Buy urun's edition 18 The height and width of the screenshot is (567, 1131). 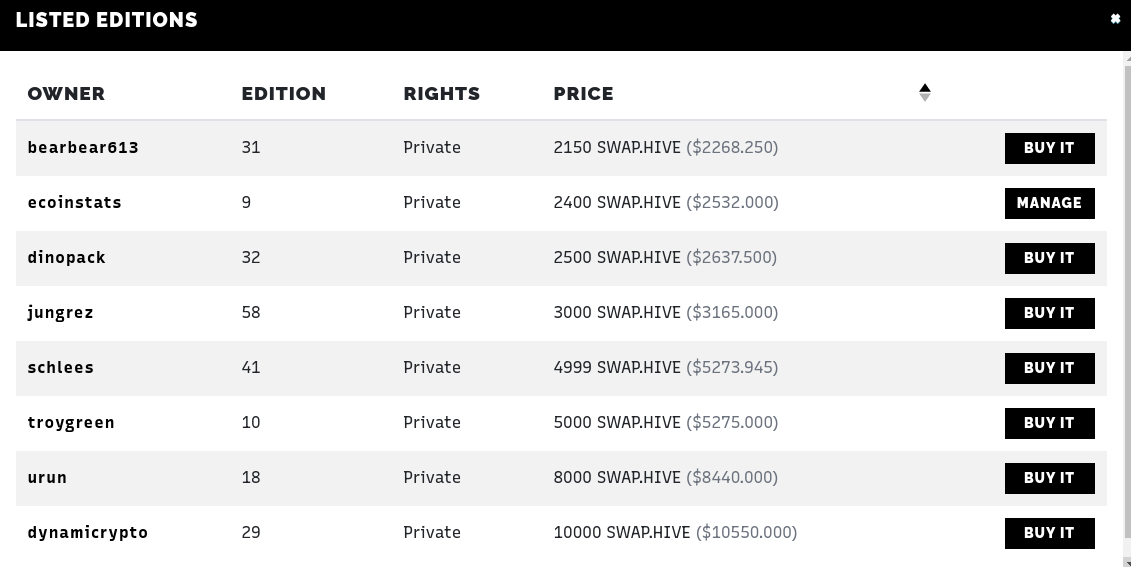pyautogui.click(x=1049, y=478)
